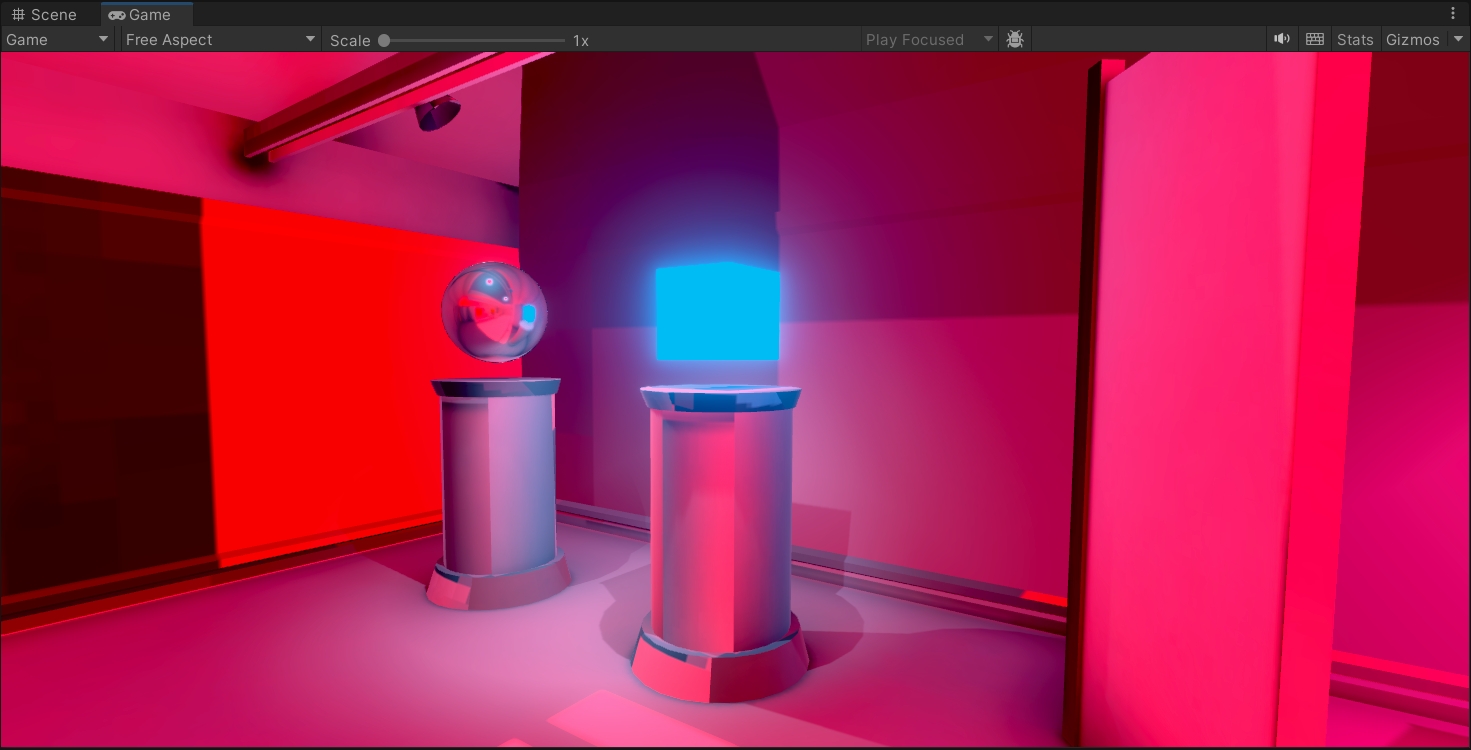The width and height of the screenshot is (1471, 750).
Task: Click the Game tab controller icon
Action: [117, 14]
